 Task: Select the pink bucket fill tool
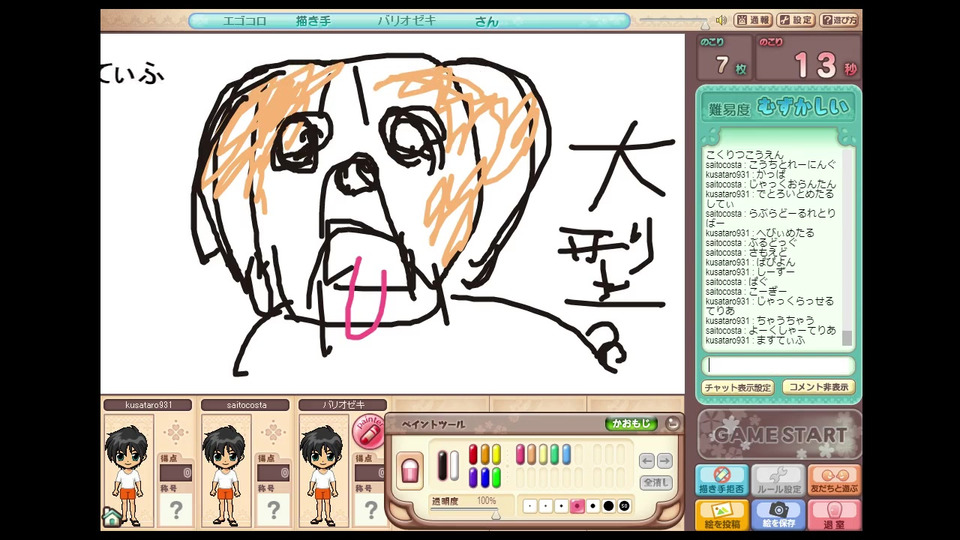(410, 471)
